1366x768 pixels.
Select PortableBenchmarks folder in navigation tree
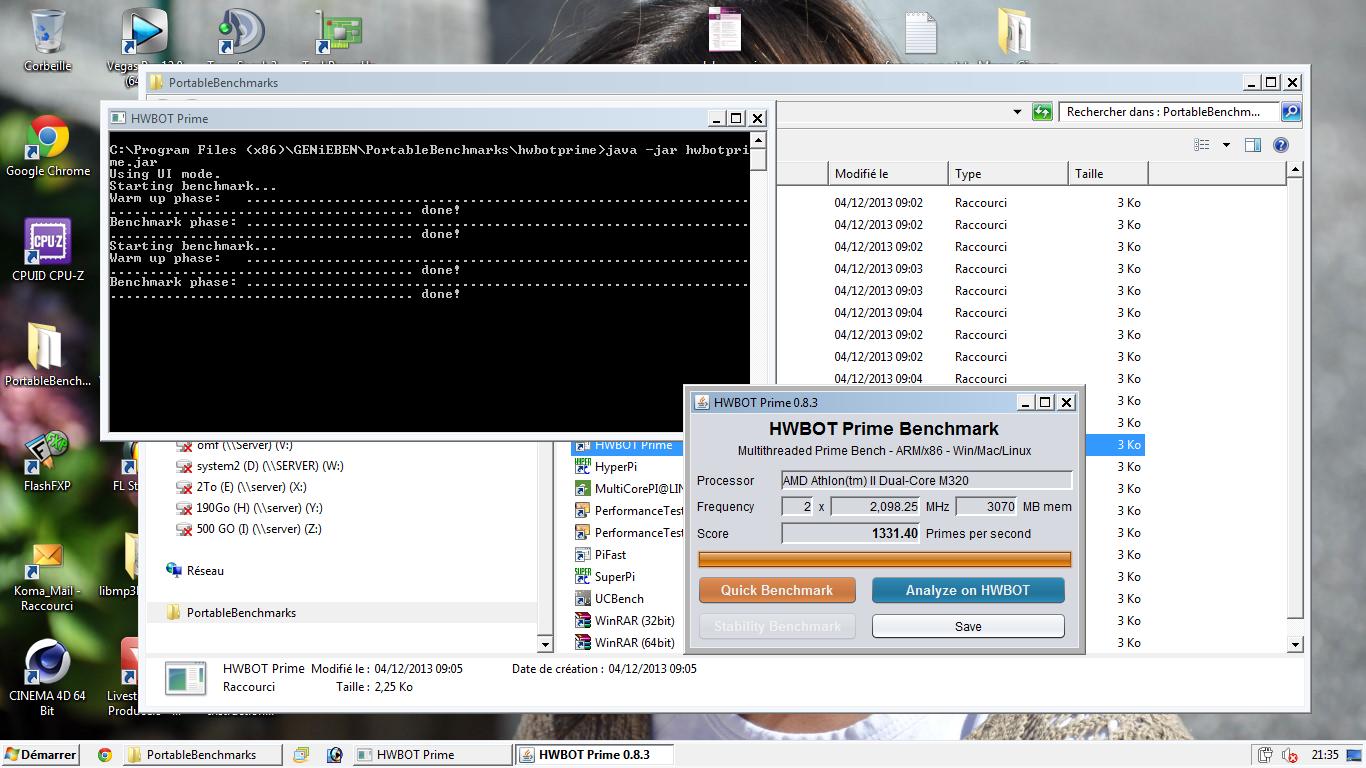point(231,613)
